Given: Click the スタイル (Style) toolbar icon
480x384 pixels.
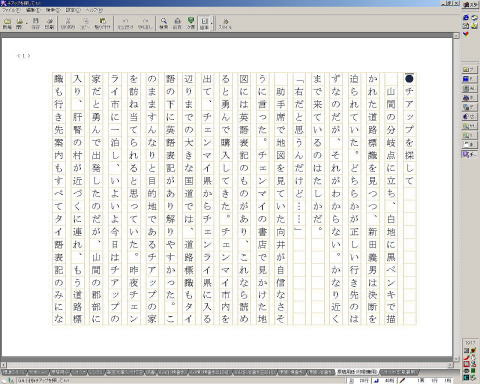Looking at the screenshot, I should tap(225, 23).
